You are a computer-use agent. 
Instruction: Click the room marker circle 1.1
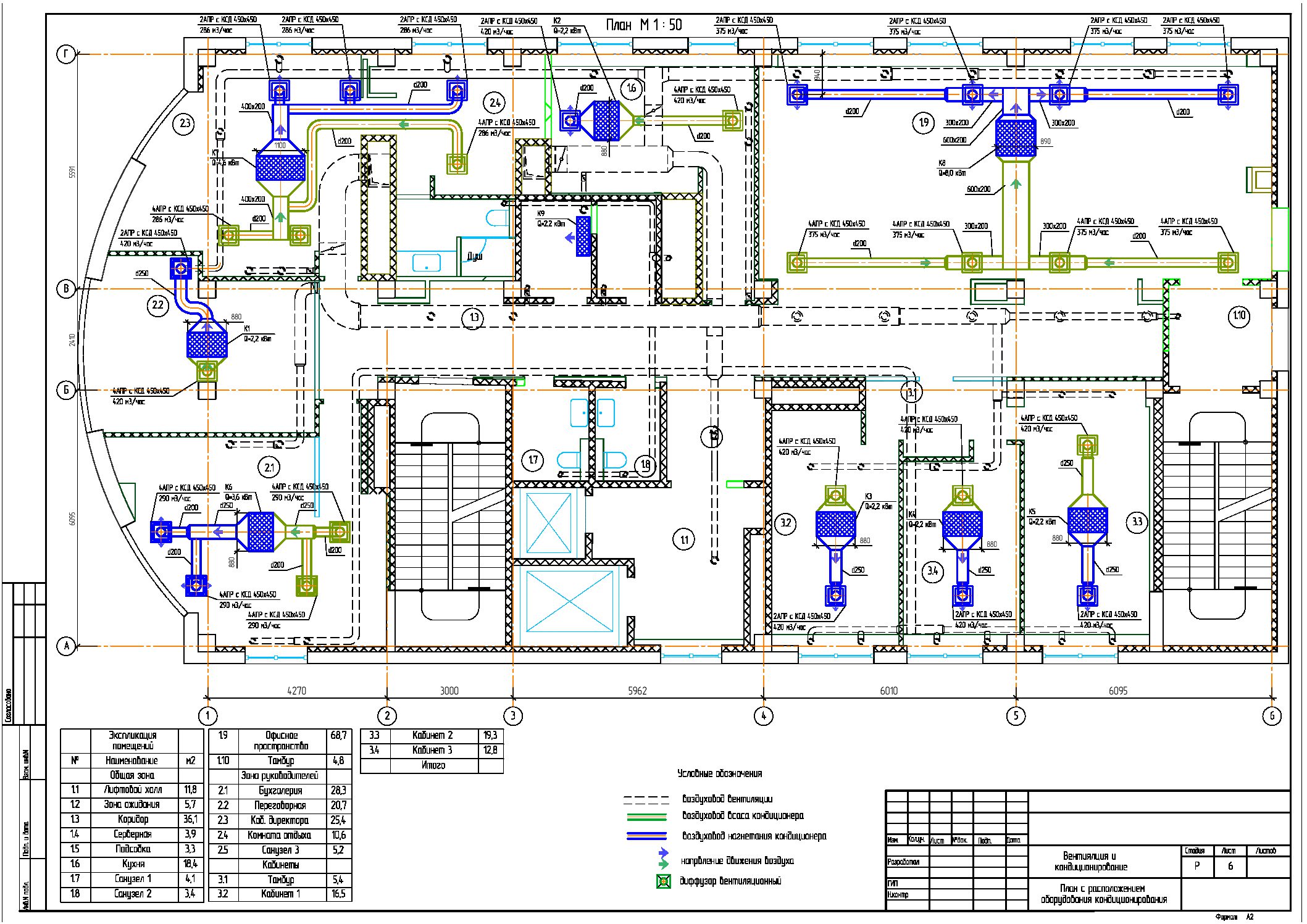pyautogui.click(x=684, y=540)
